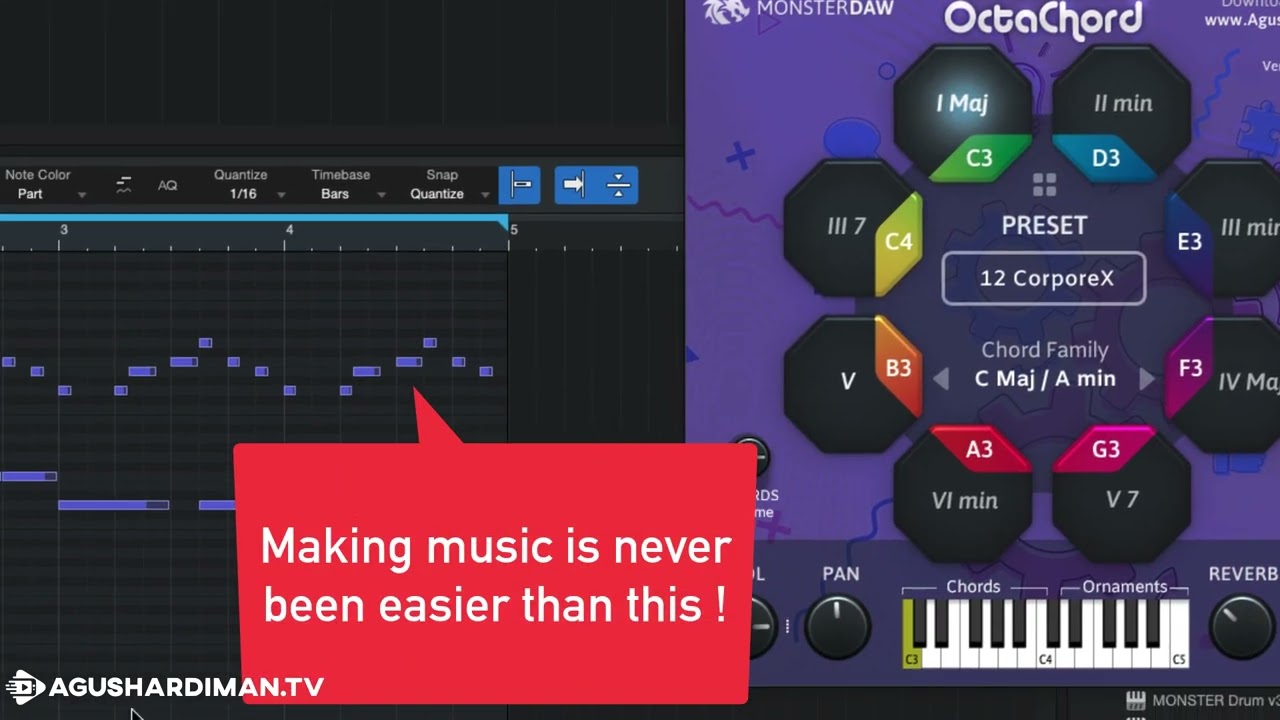Toggle the AQ auto quantize button

coord(167,185)
